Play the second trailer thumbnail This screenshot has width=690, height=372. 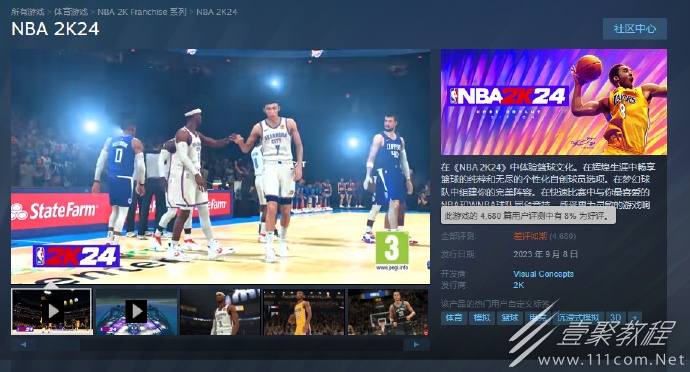[x=136, y=312]
